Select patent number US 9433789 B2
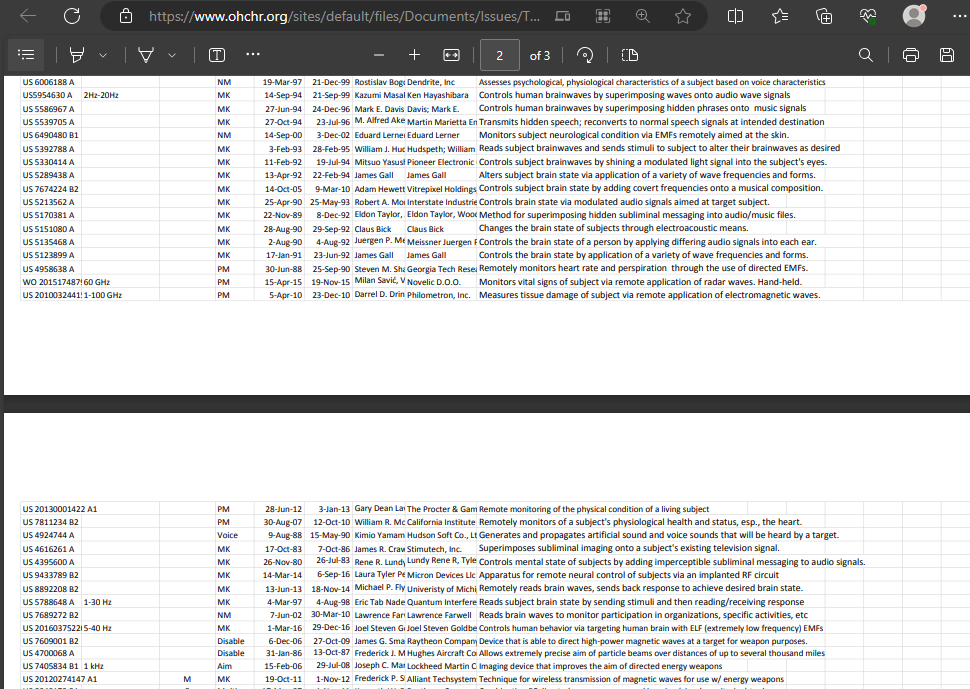The image size is (970, 689). (51, 575)
